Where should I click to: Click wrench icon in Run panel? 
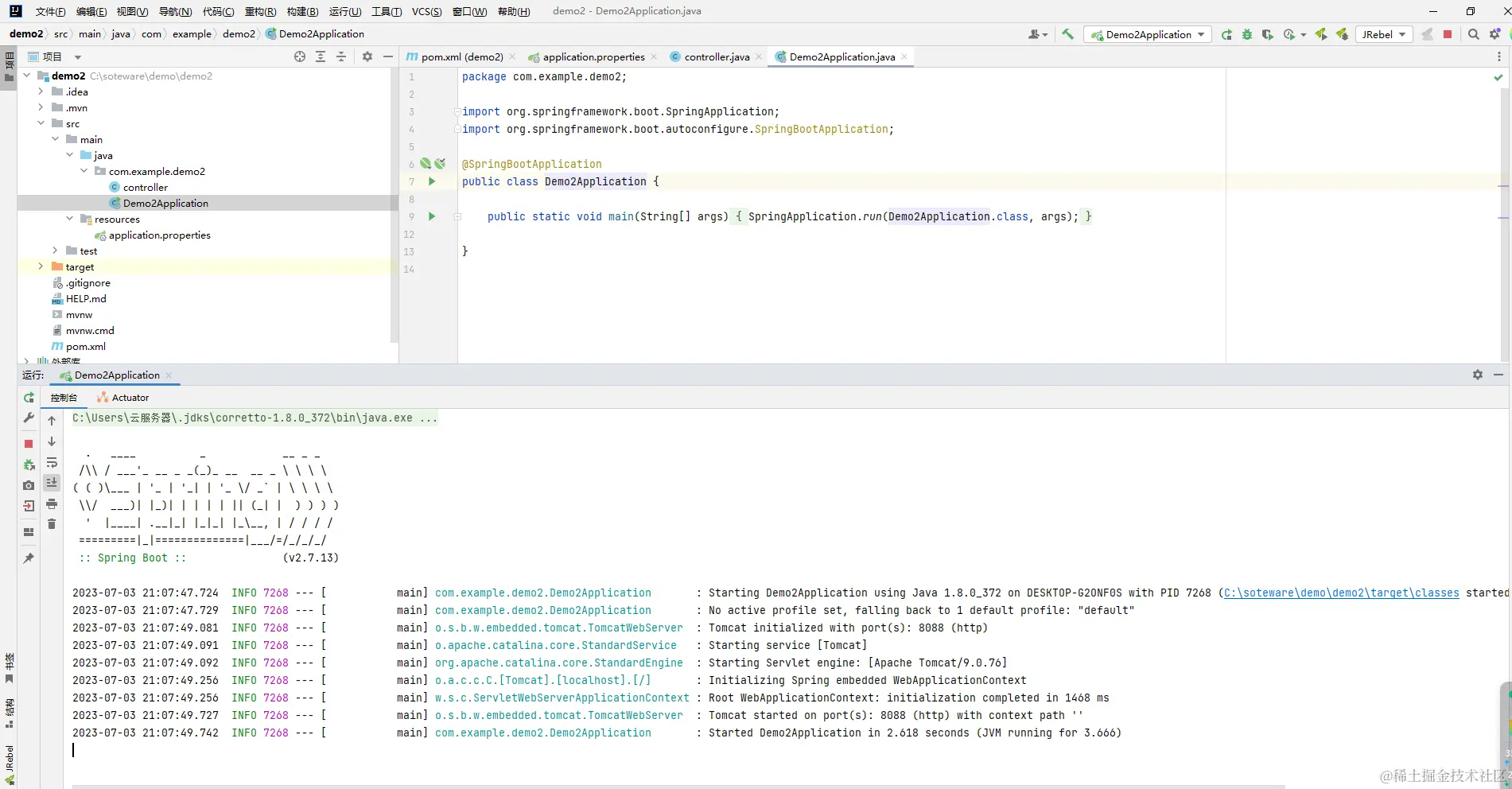[x=29, y=418]
